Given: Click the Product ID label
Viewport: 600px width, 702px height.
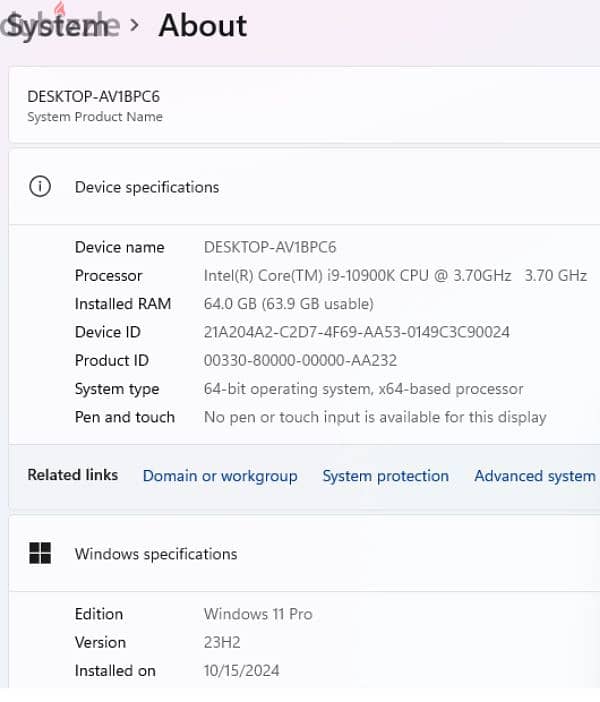Looking at the screenshot, I should (112, 360).
